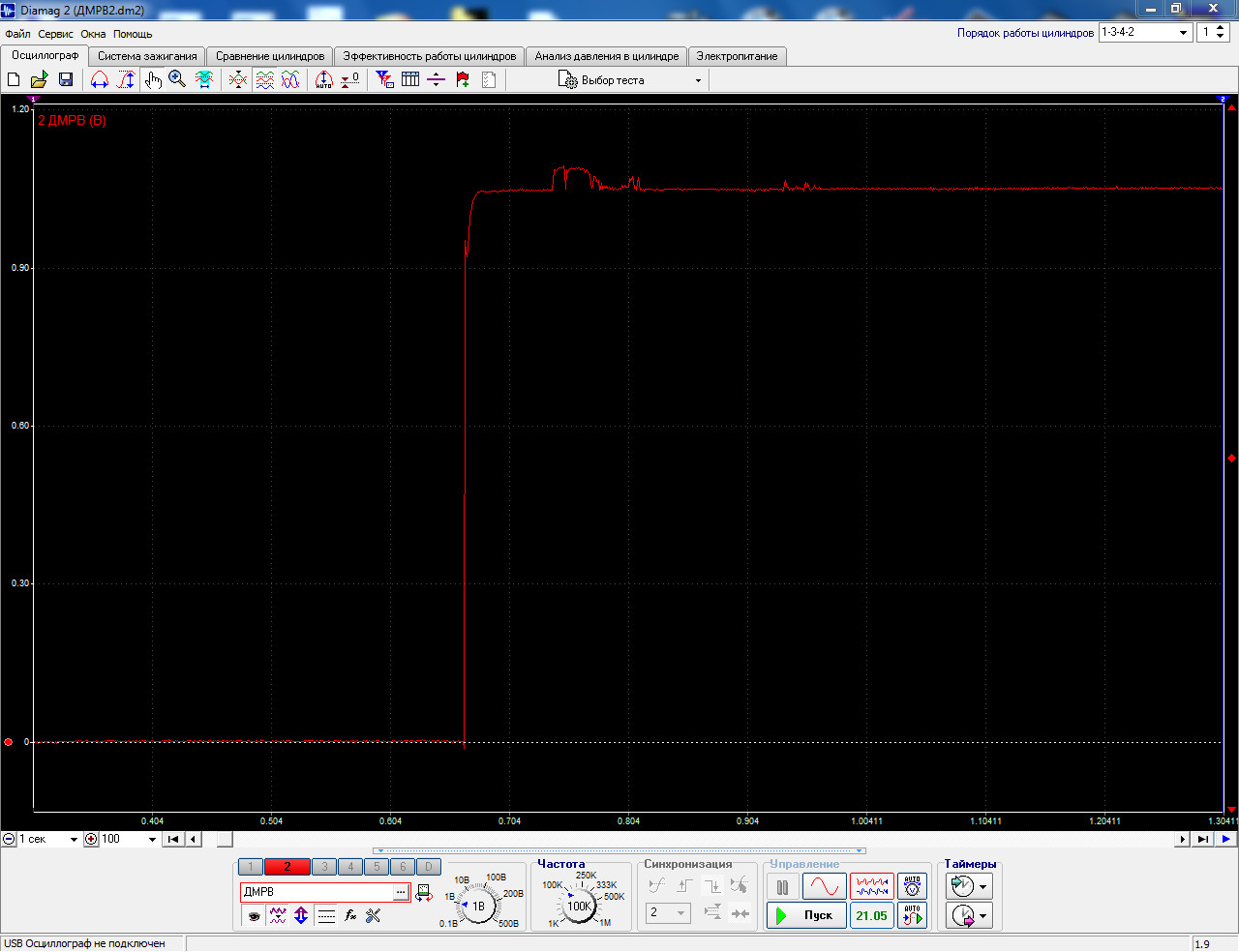Open the Эффективность работы цилиндров tab
Screen dimensions: 1239x952
click(x=430, y=56)
